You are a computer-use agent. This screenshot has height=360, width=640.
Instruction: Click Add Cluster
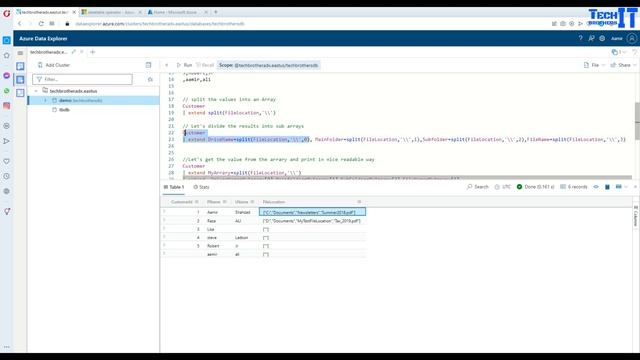pos(54,65)
